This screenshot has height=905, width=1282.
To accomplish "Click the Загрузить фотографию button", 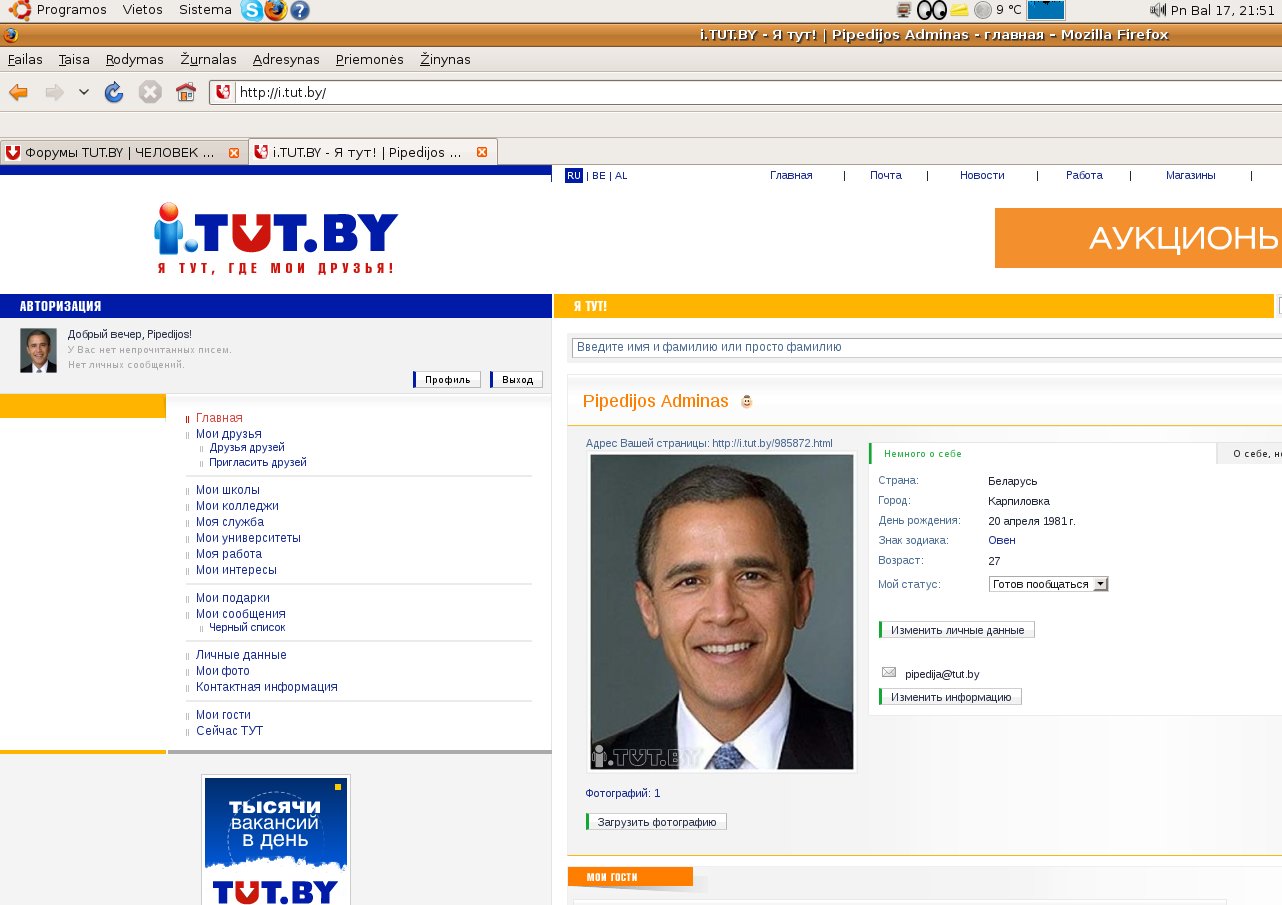I will 657,822.
